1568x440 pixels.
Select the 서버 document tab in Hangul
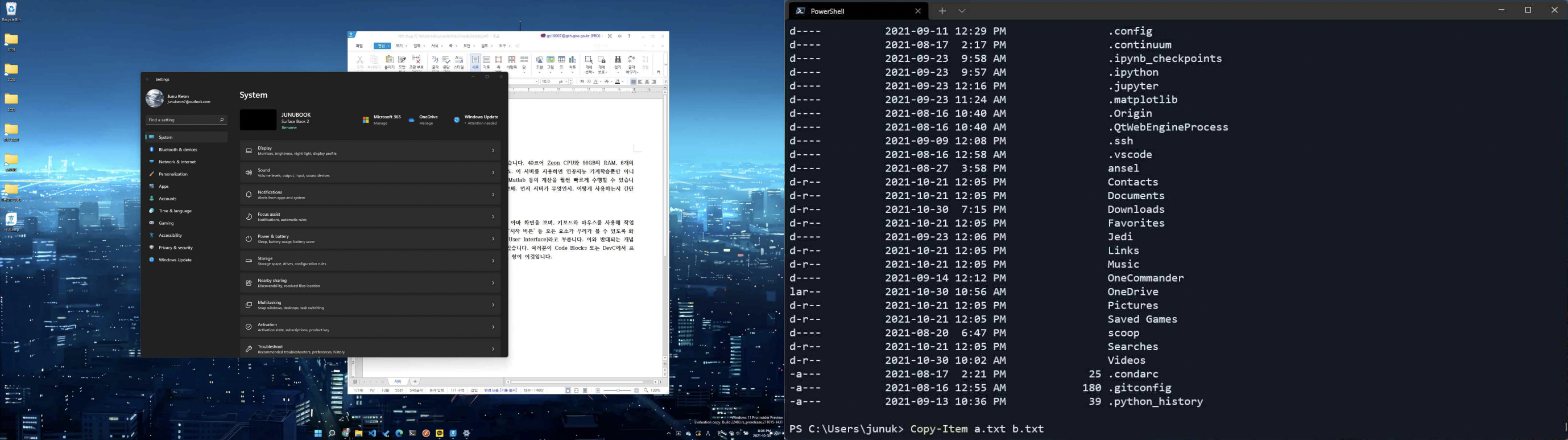(x=398, y=381)
